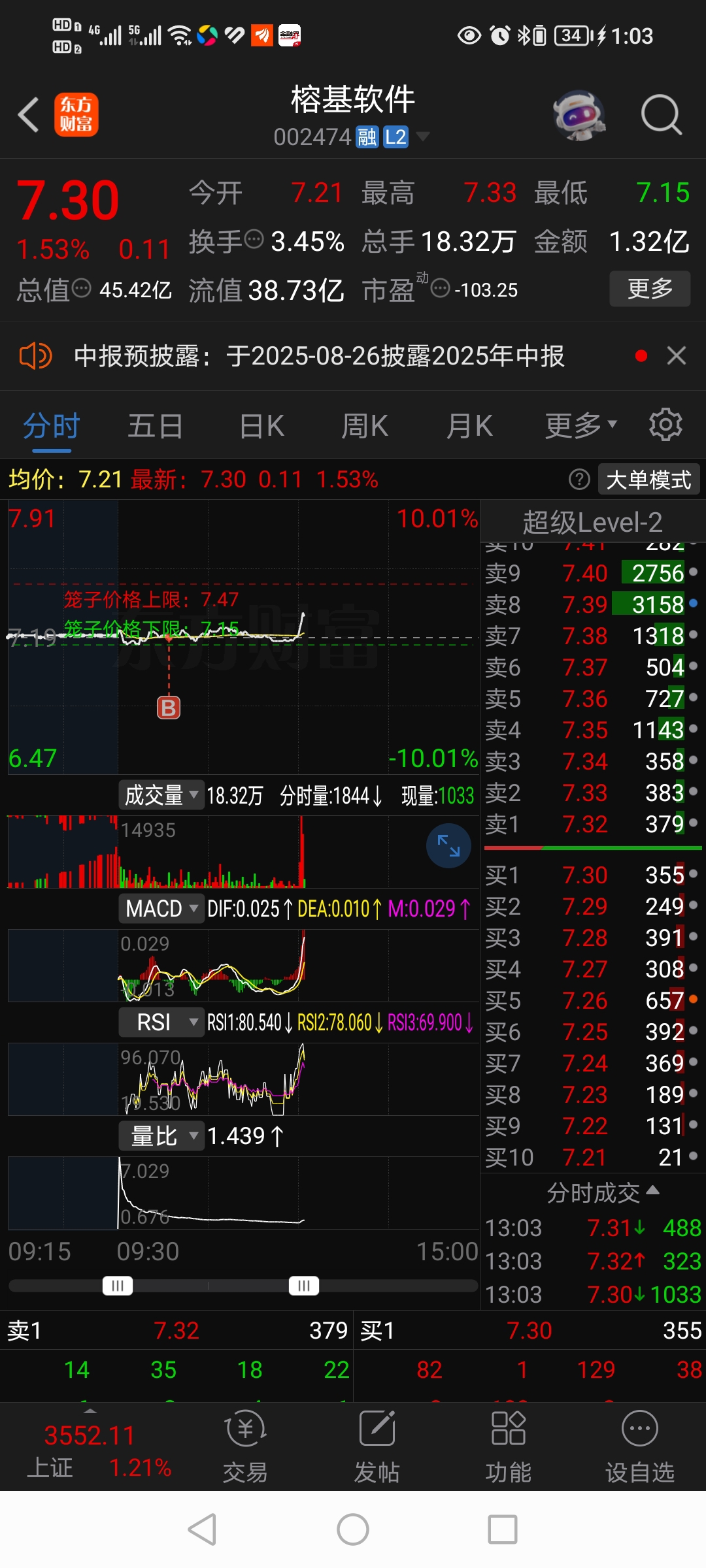
Task: Switch to the 日K tab
Action: [x=261, y=425]
